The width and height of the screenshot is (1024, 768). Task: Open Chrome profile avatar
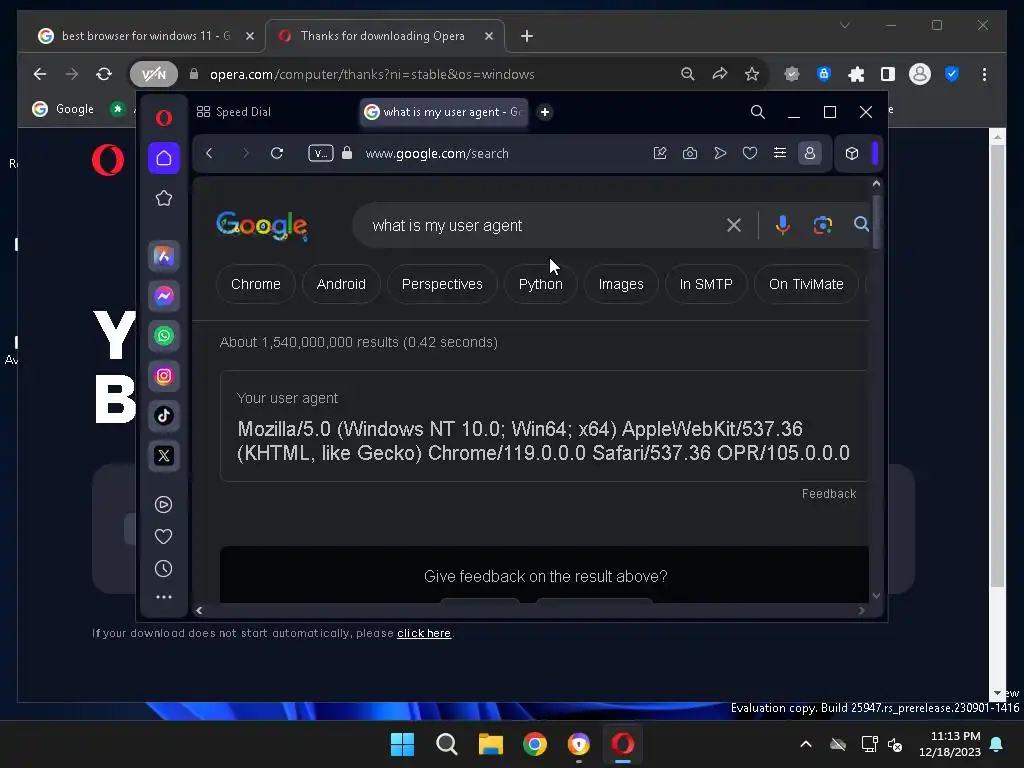click(920, 74)
